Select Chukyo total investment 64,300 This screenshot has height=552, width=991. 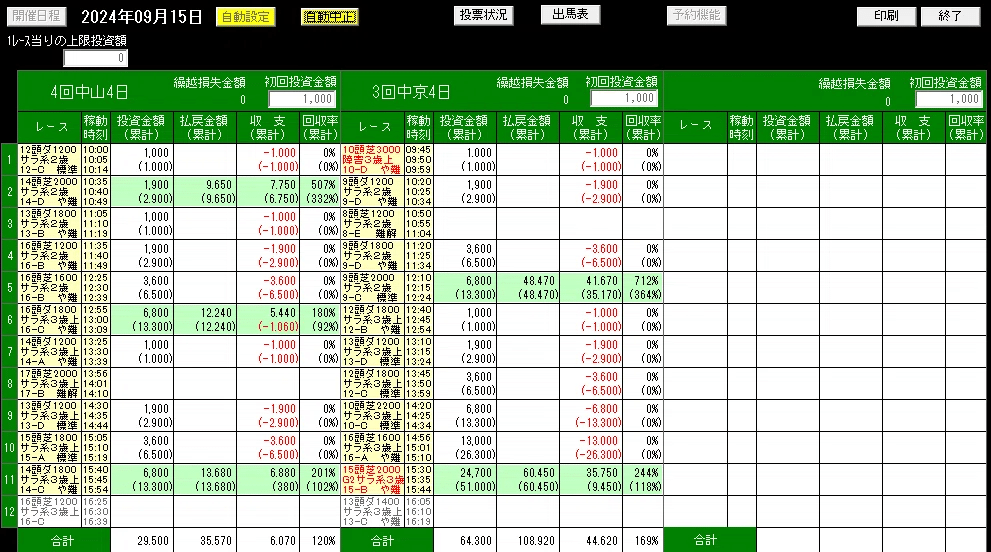[x=465, y=541]
